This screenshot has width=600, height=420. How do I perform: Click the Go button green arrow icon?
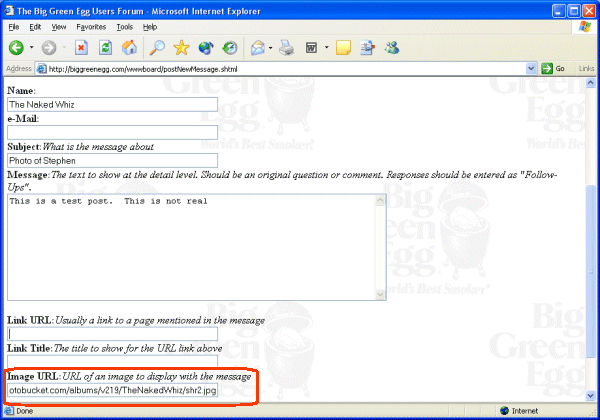pyautogui.click(x=547, y=68)
